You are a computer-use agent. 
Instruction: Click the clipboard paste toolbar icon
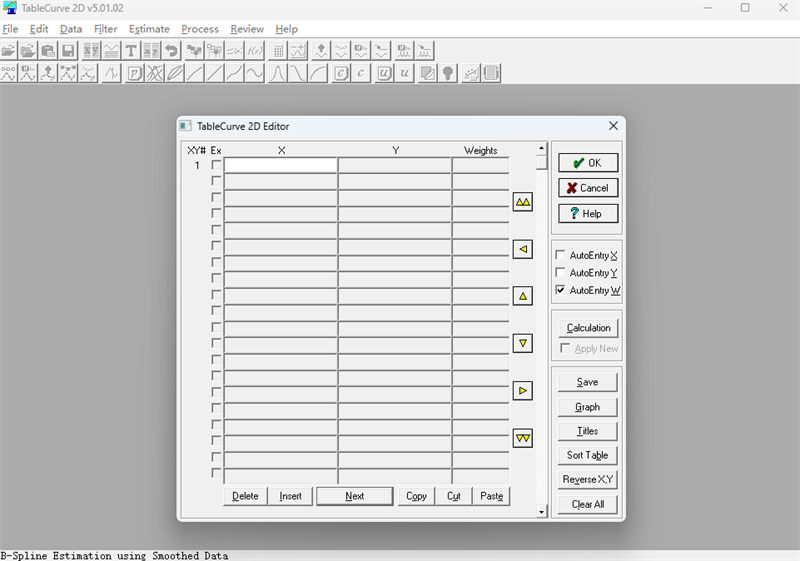[x=48, y=51]
